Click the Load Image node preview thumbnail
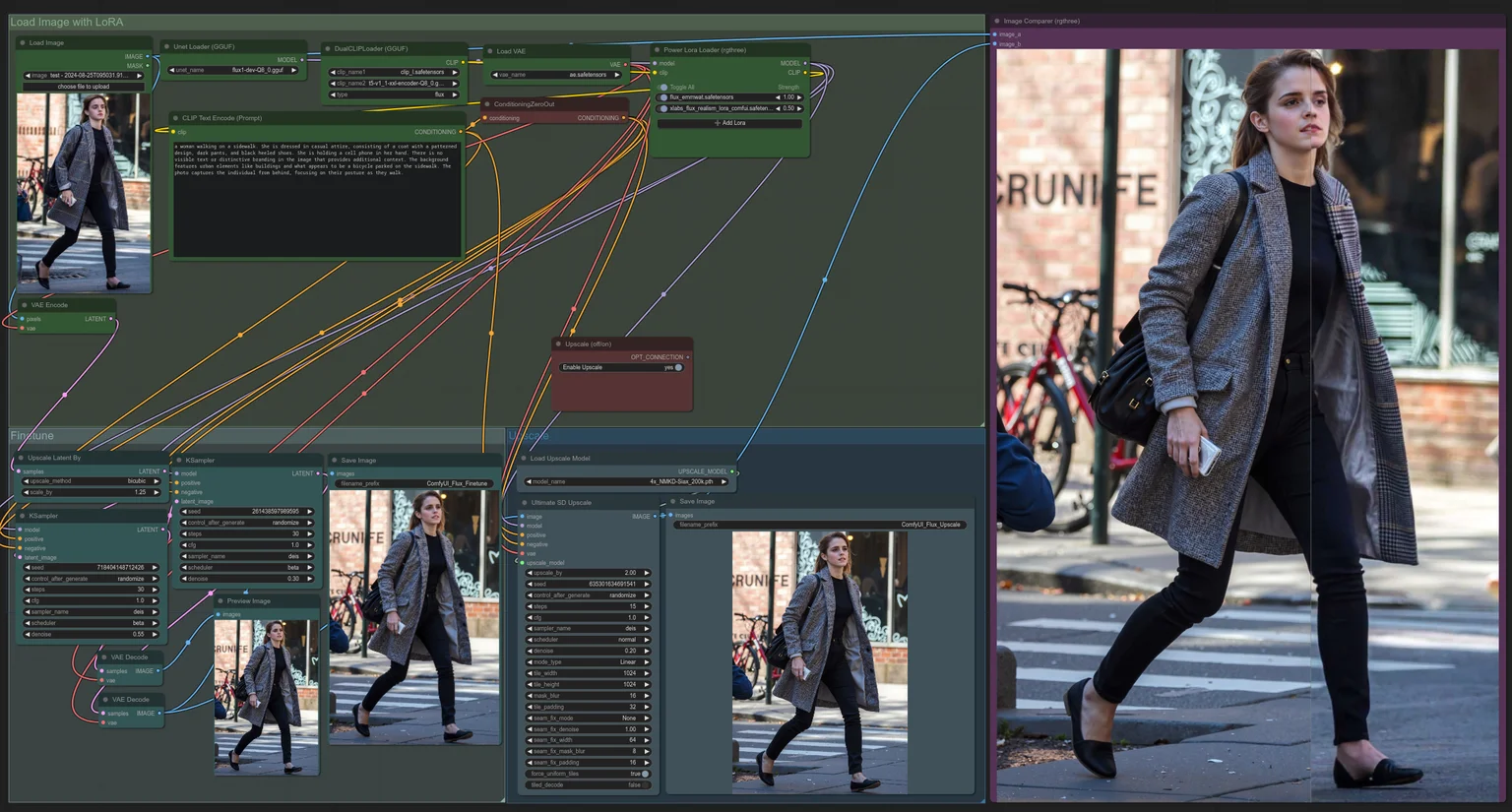Viewport: 1512px width, 812px height. click(84, 192)
